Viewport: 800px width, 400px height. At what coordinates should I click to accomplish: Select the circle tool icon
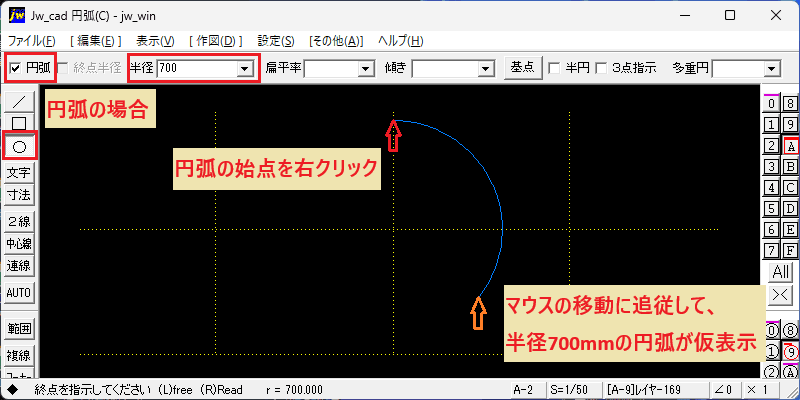click(19, 147)
